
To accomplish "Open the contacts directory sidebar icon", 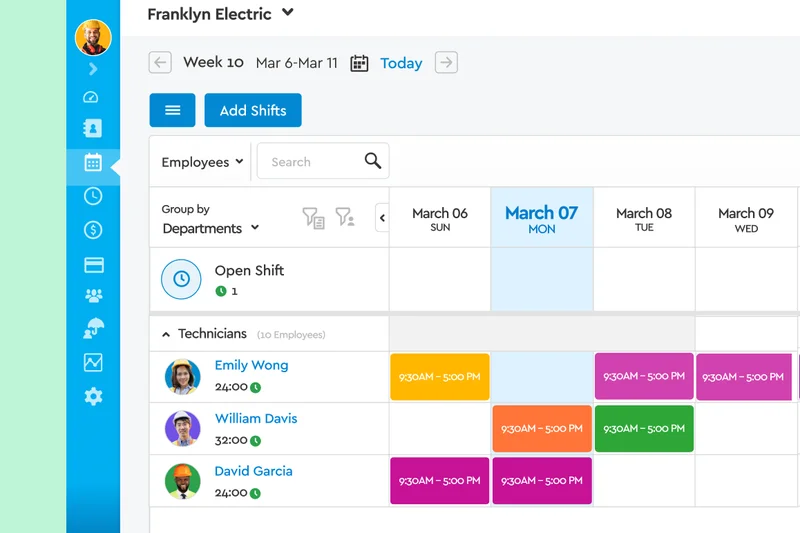I will coord(93,128).
